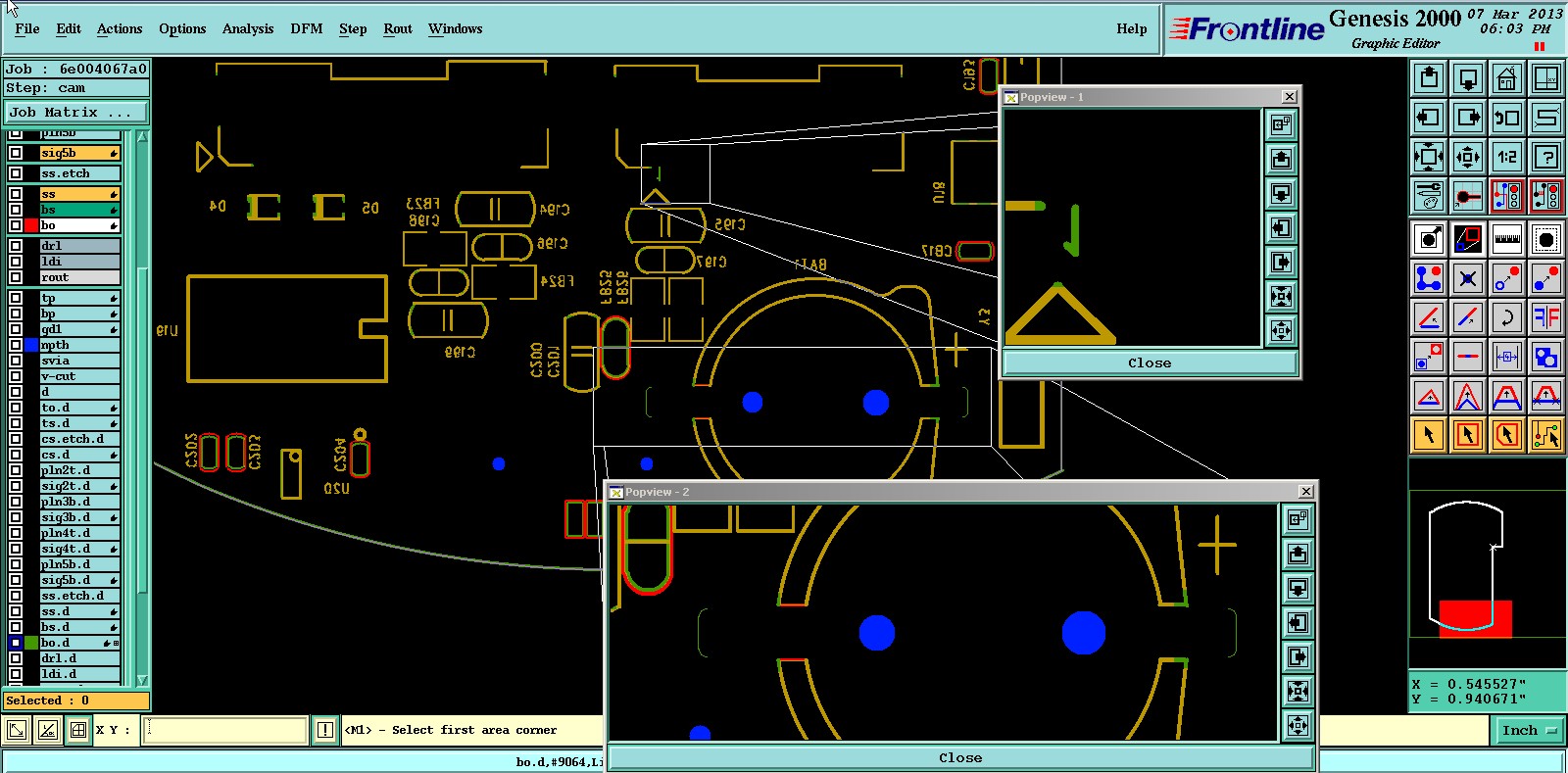Toggle the sig5b layer checkbox
This screenshot has width=1568, height=773.
(16, 153)
